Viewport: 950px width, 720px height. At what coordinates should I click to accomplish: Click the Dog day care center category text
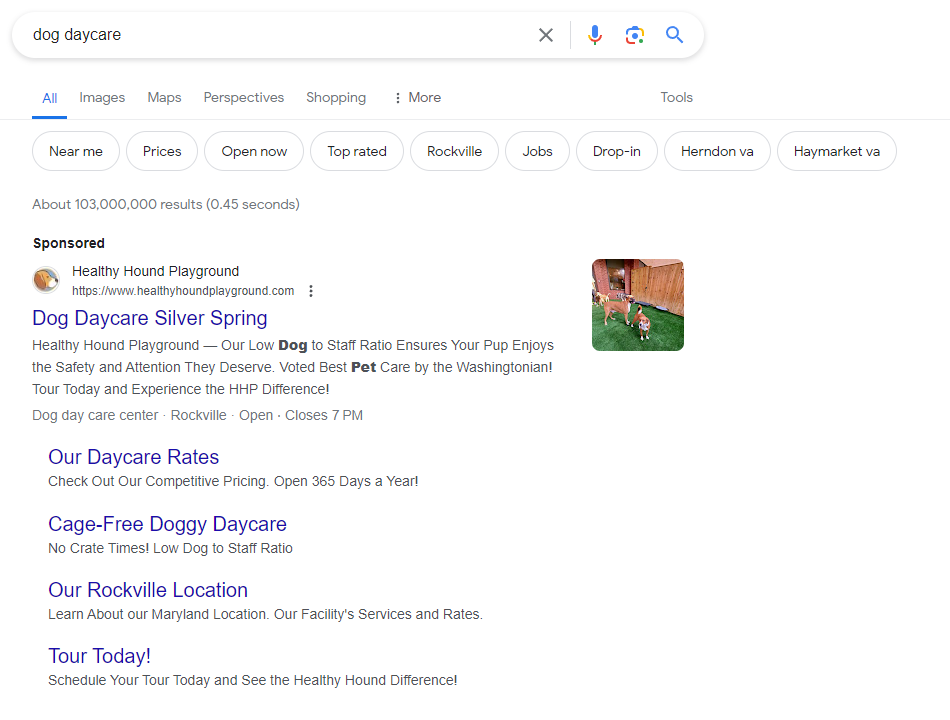95,415
